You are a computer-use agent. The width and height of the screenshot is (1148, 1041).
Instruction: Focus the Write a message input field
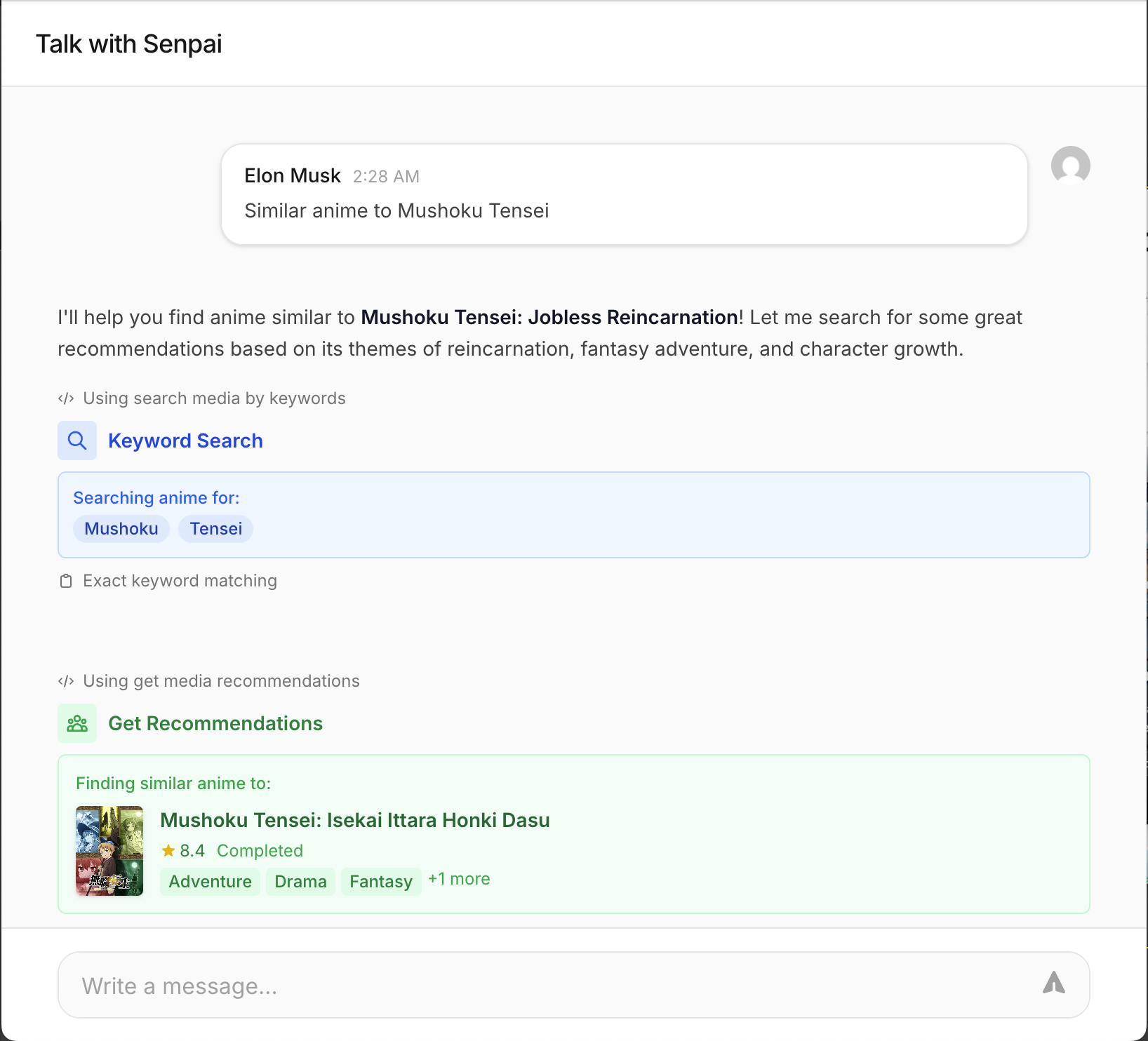[x=547, y=985]
